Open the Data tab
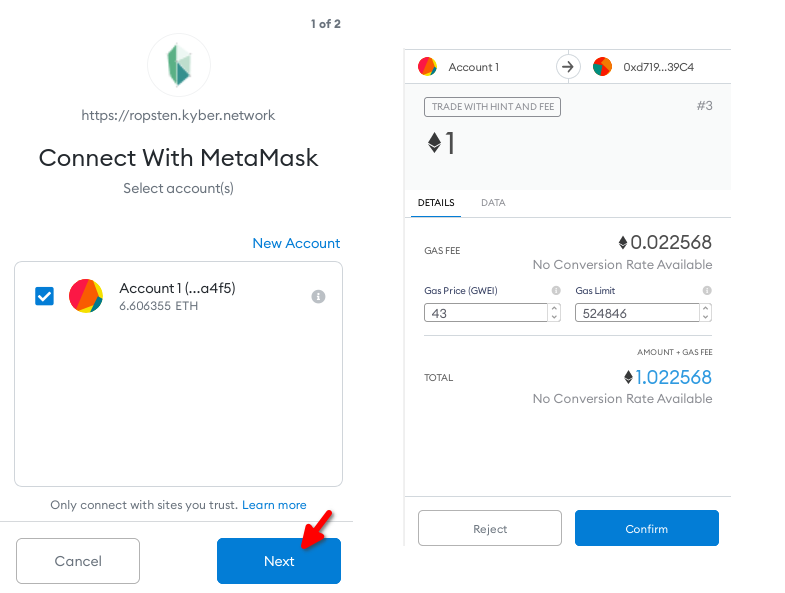Viewport: 785px width, 593px height. pos(493,203)
